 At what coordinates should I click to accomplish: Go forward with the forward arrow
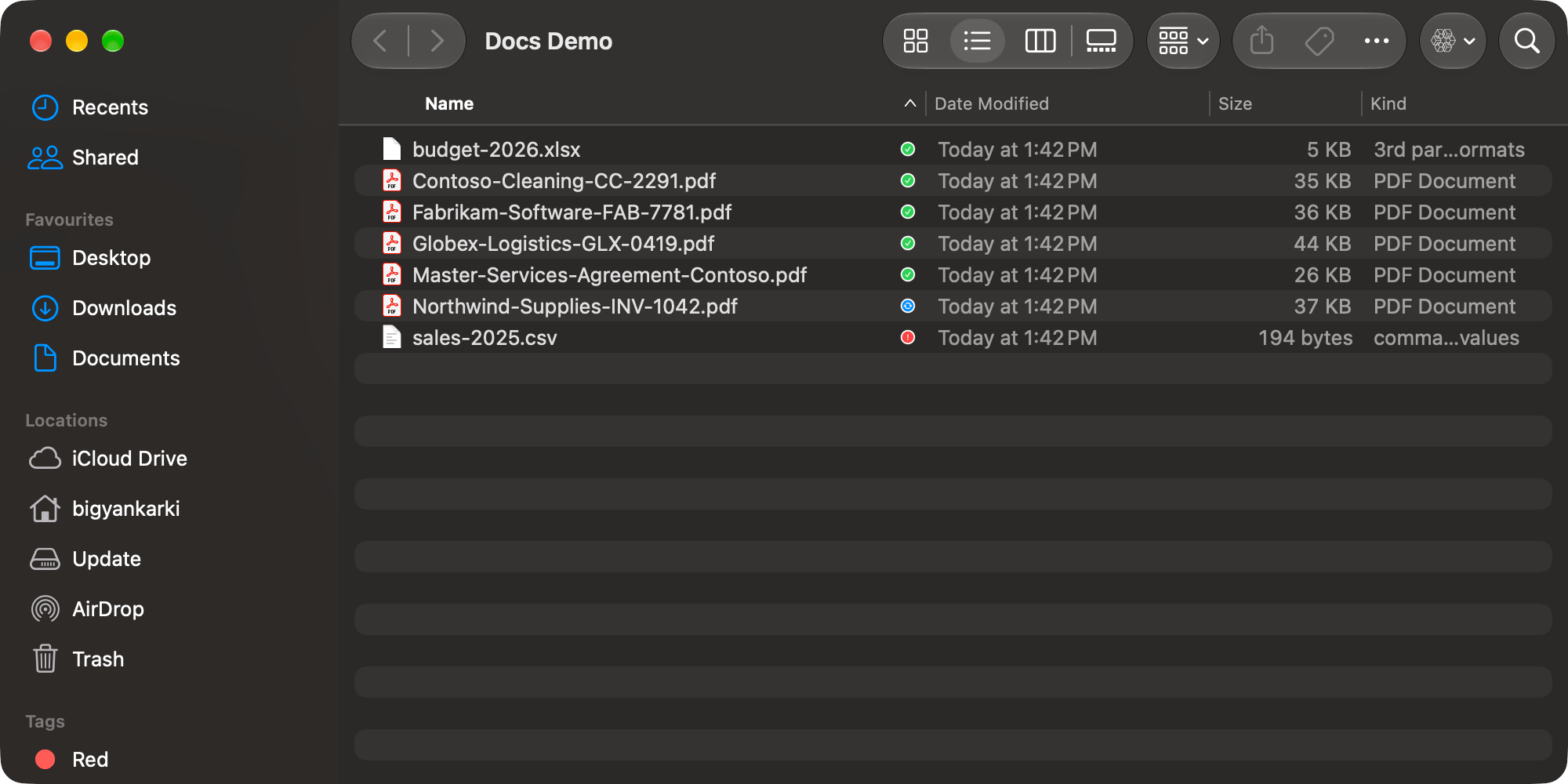(x=437, y=41)
